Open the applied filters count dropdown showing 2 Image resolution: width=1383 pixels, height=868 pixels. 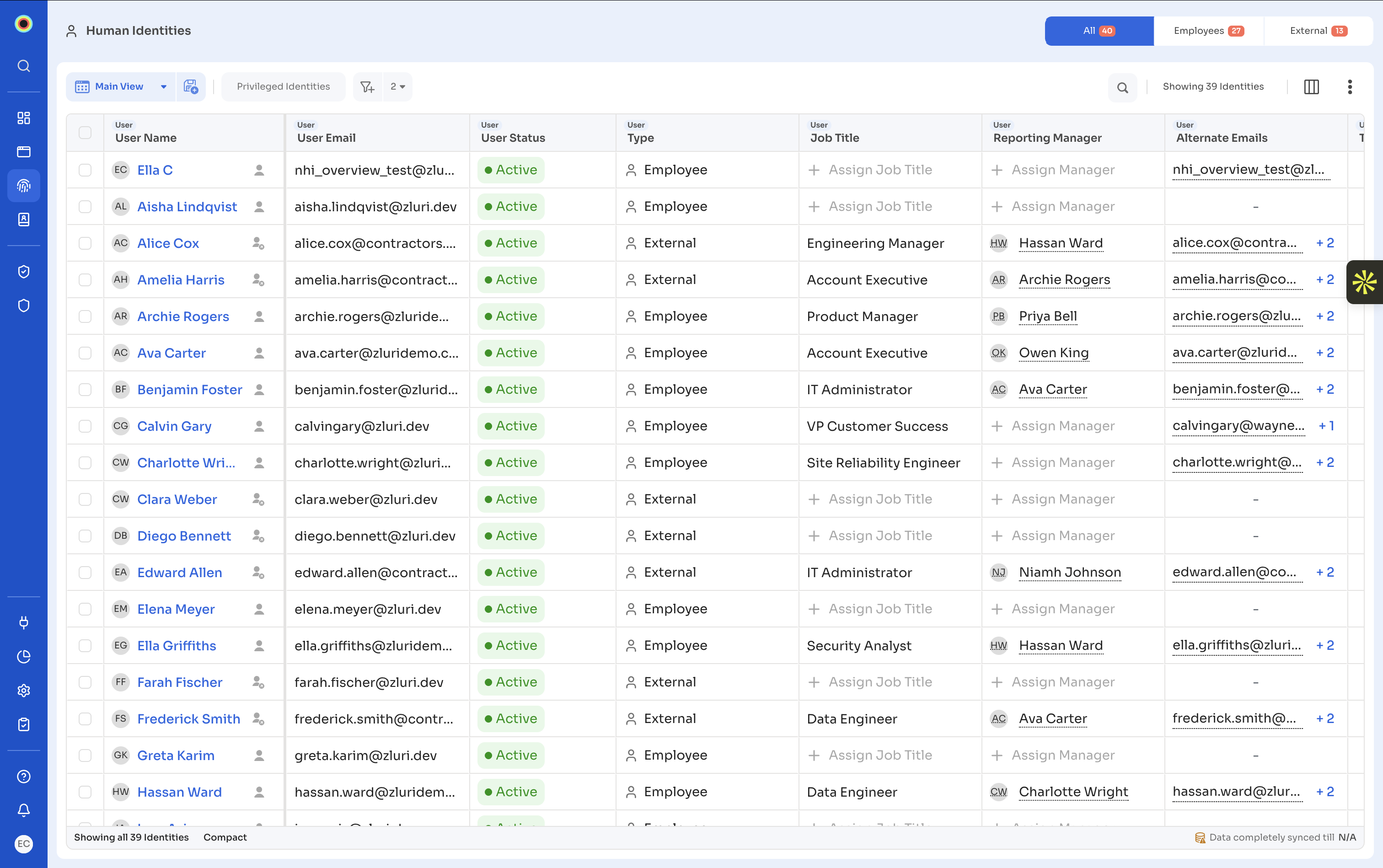pos(397,87)
